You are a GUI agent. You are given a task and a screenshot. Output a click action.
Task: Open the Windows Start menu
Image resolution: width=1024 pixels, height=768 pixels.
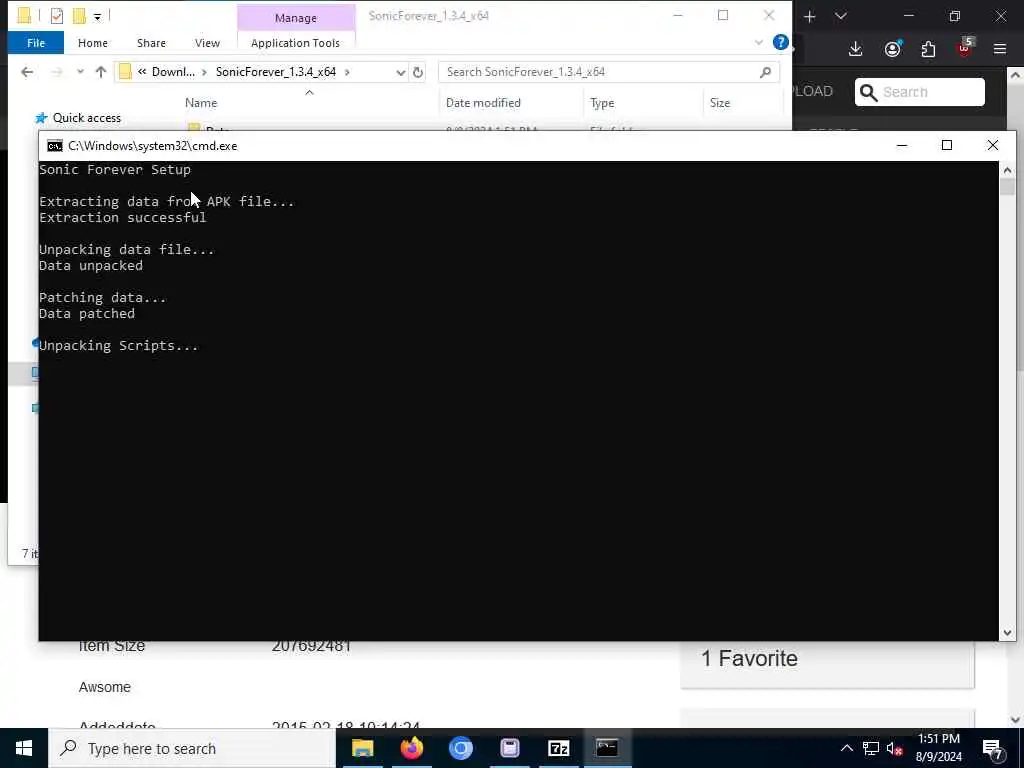24,748
